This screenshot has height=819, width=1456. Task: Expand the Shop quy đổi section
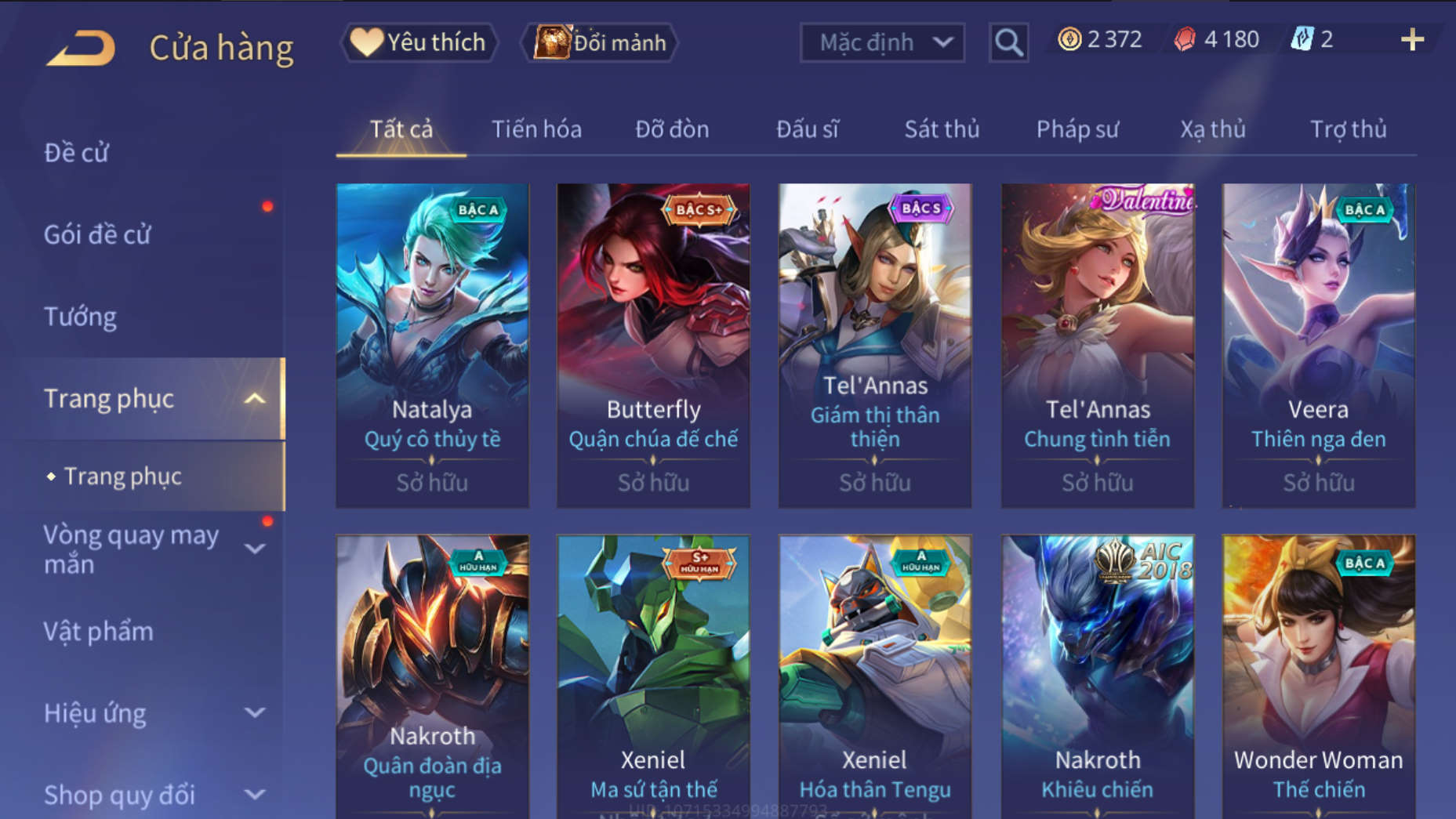tap(255, 795)
